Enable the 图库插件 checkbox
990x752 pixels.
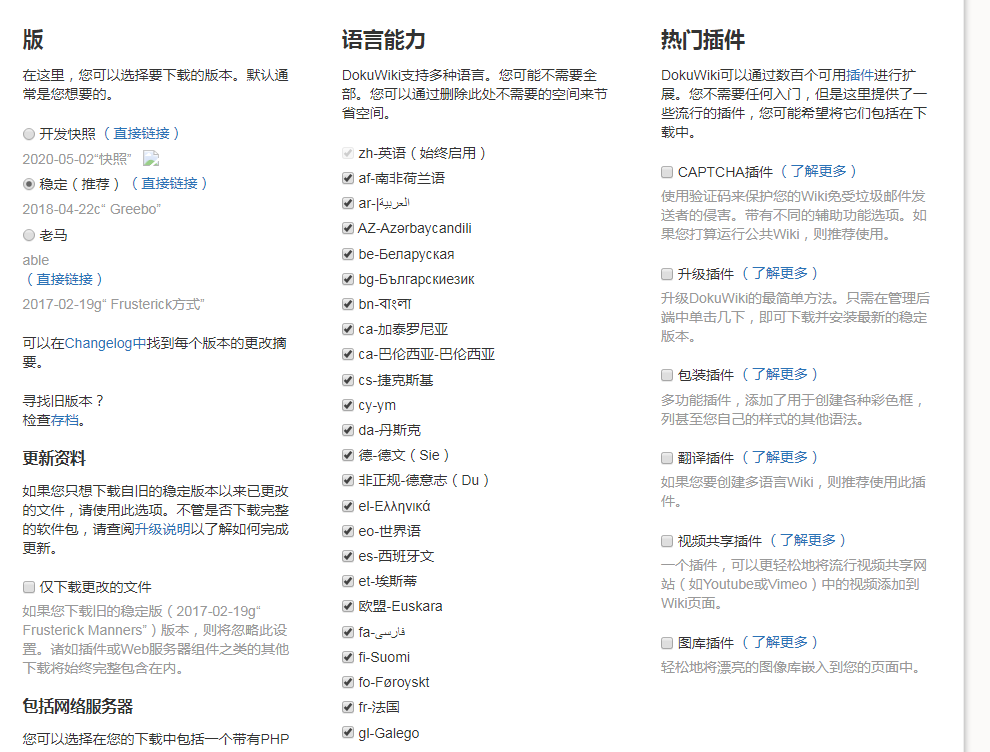coord(665,642)
